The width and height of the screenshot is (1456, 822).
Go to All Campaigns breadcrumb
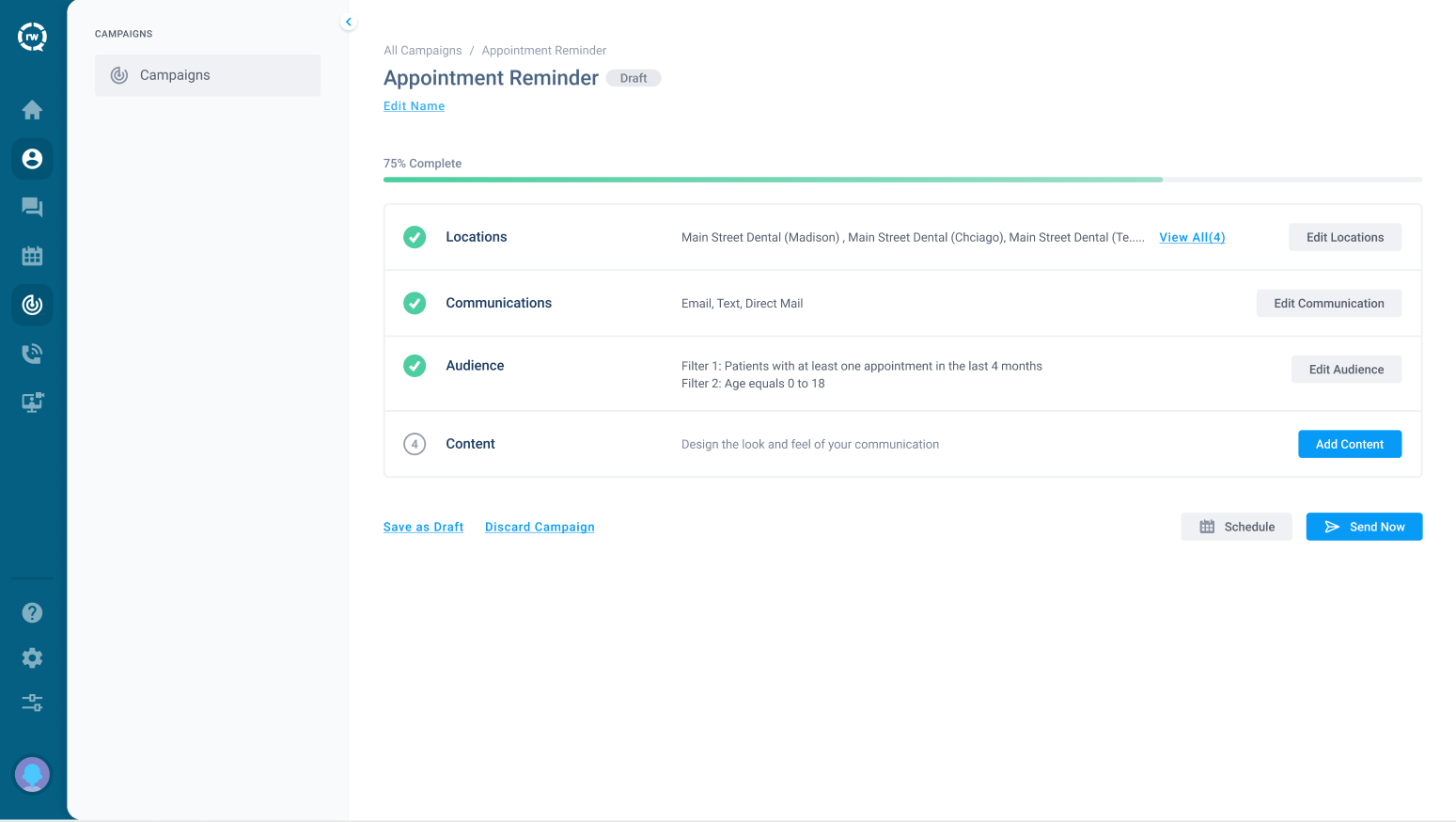(x=423, y=51)
